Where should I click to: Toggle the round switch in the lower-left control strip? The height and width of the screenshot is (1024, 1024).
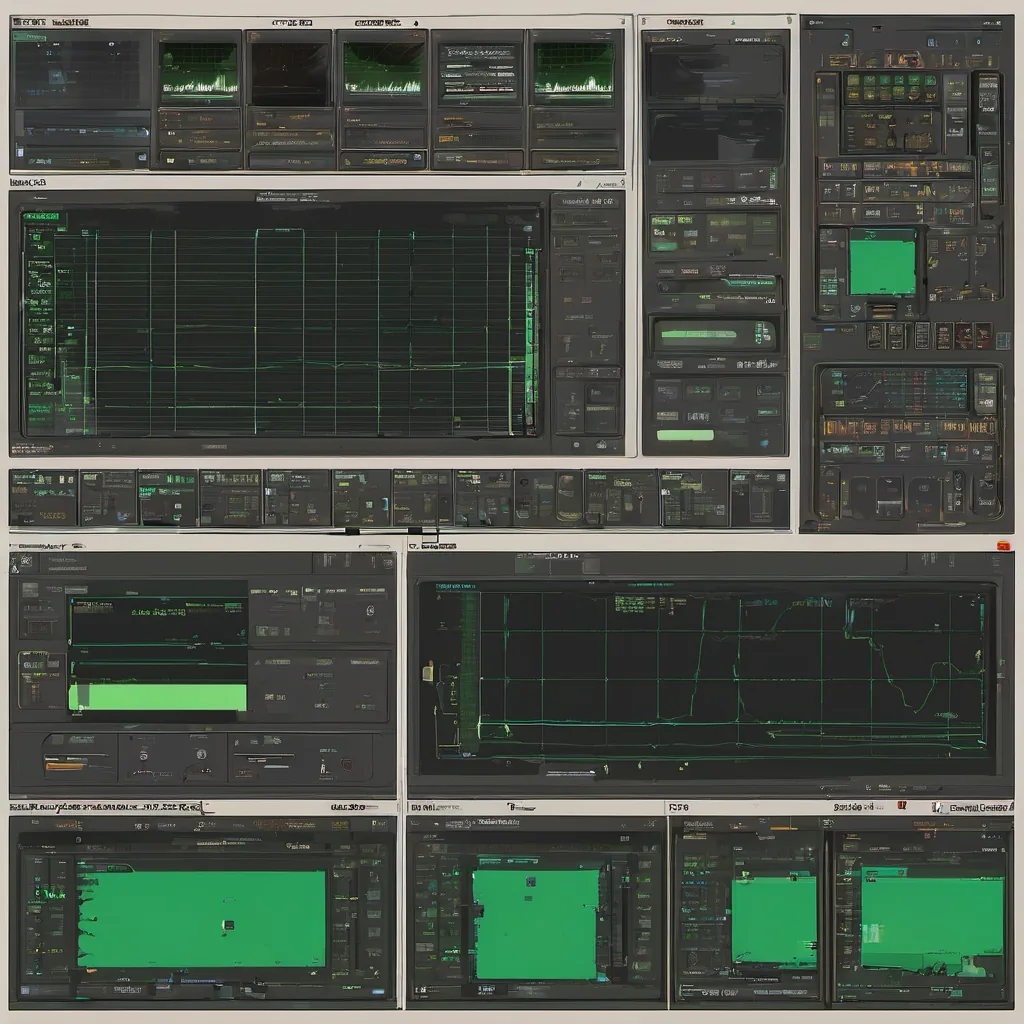pos(203,754)
